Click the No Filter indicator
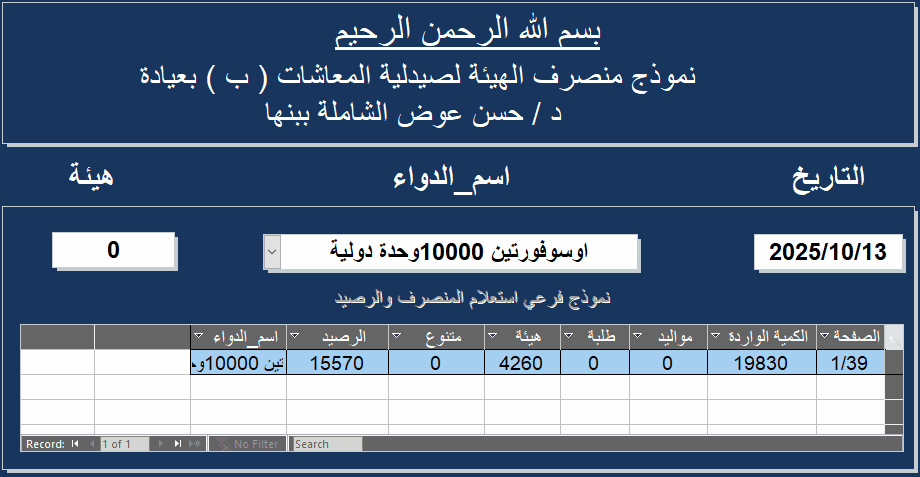 pos(247,444)
